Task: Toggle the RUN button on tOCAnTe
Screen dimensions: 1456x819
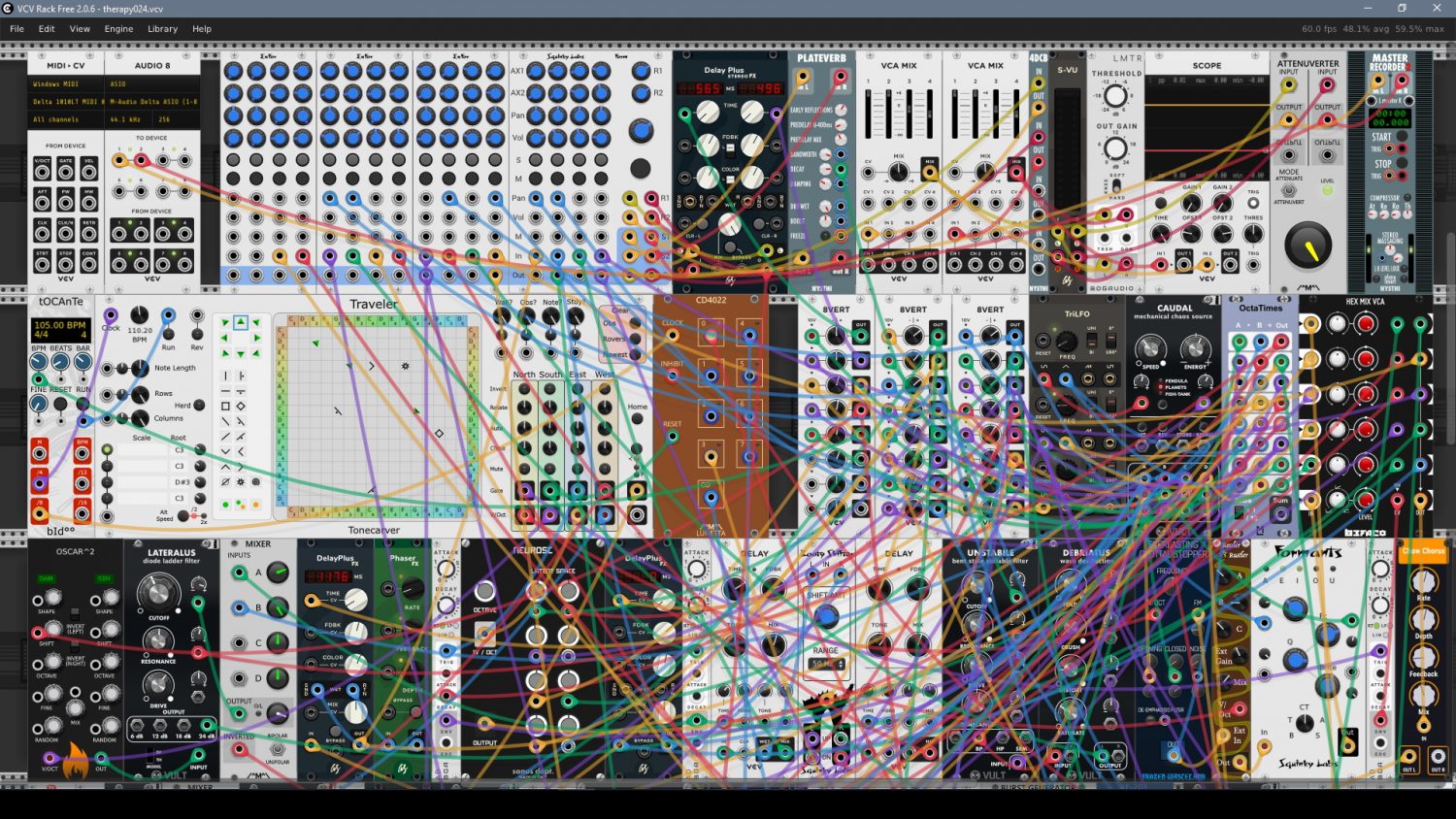Action: click(83, 403)
